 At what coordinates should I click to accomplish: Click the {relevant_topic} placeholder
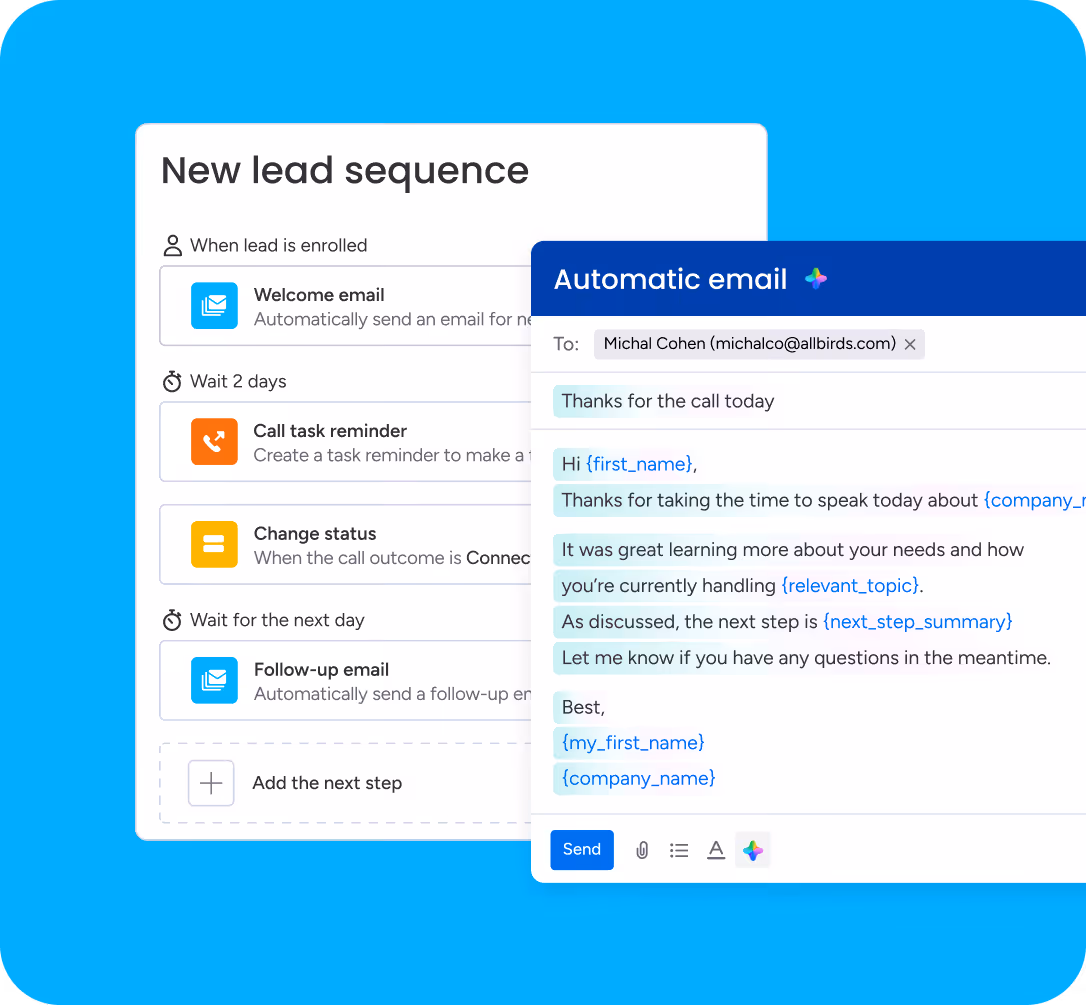click(851, 586)
